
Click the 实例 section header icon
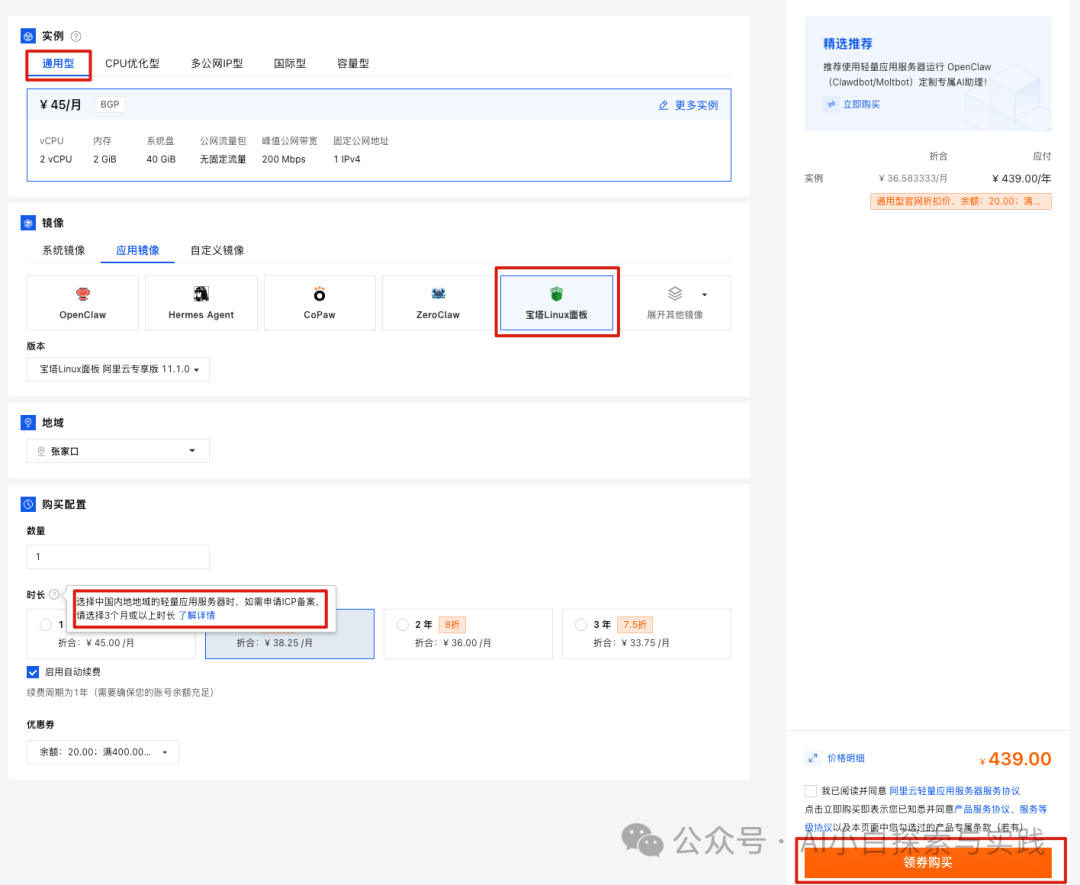28,36
